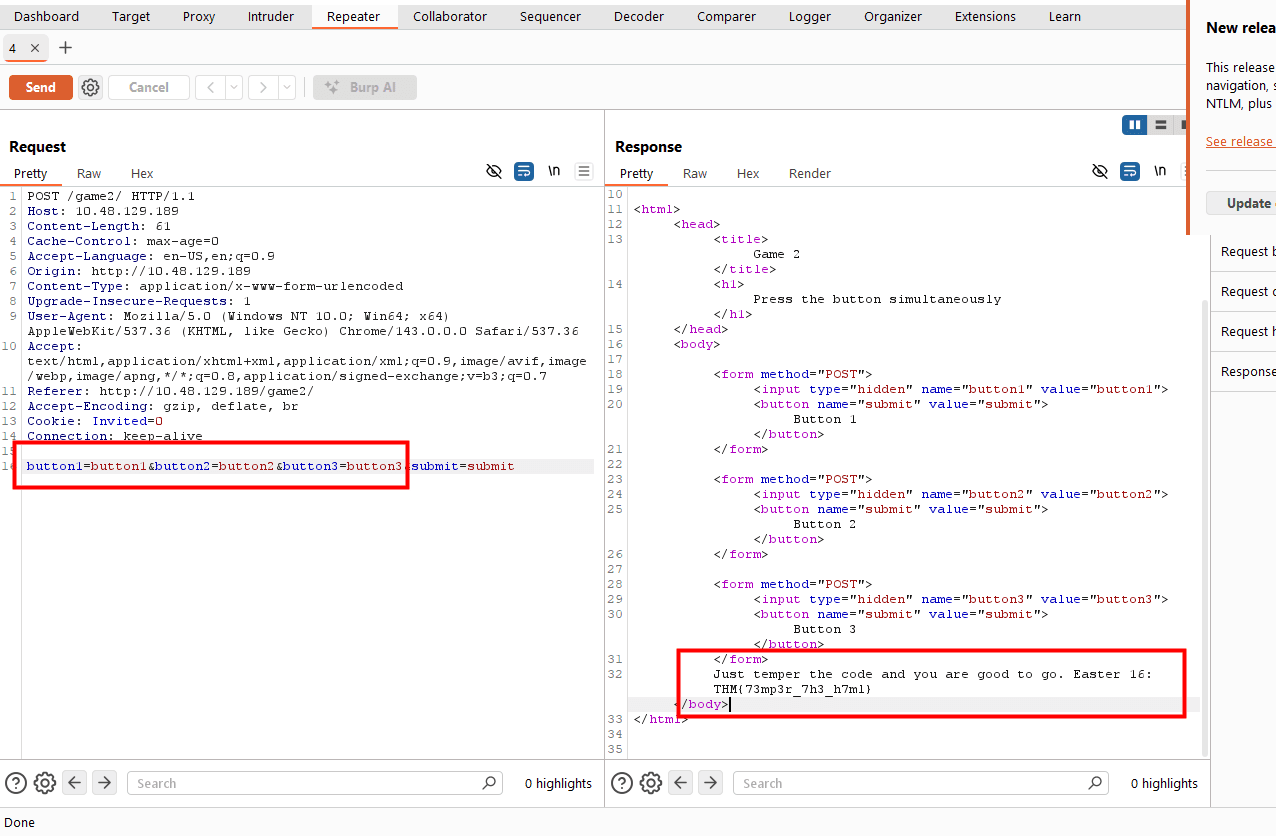Select horizontal split layout view
Image resolution: width=1276 pixels, height=836 pixels.
point(1160,125)
